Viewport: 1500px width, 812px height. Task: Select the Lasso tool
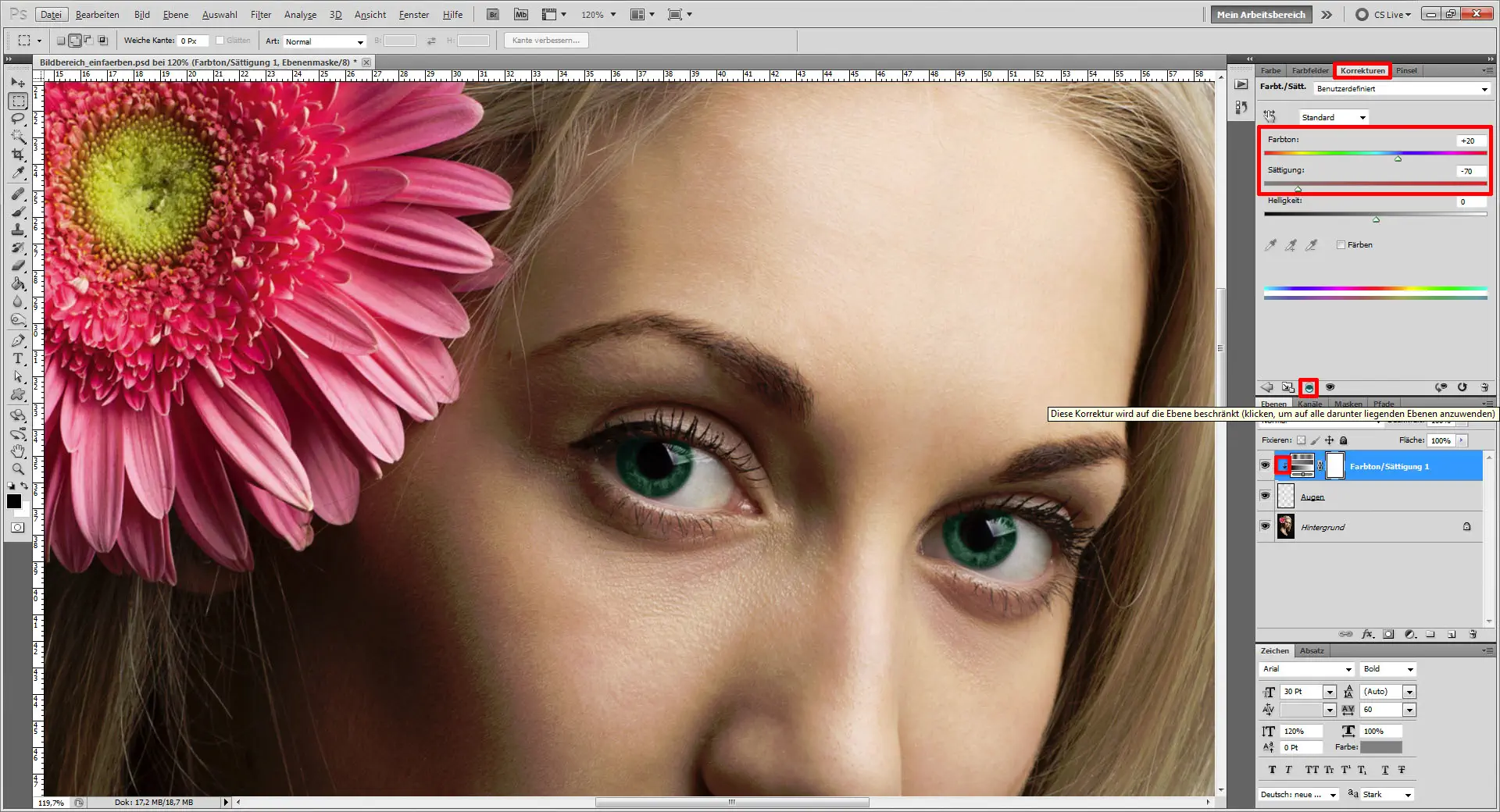pyautogui.click(x=17, y=119)
